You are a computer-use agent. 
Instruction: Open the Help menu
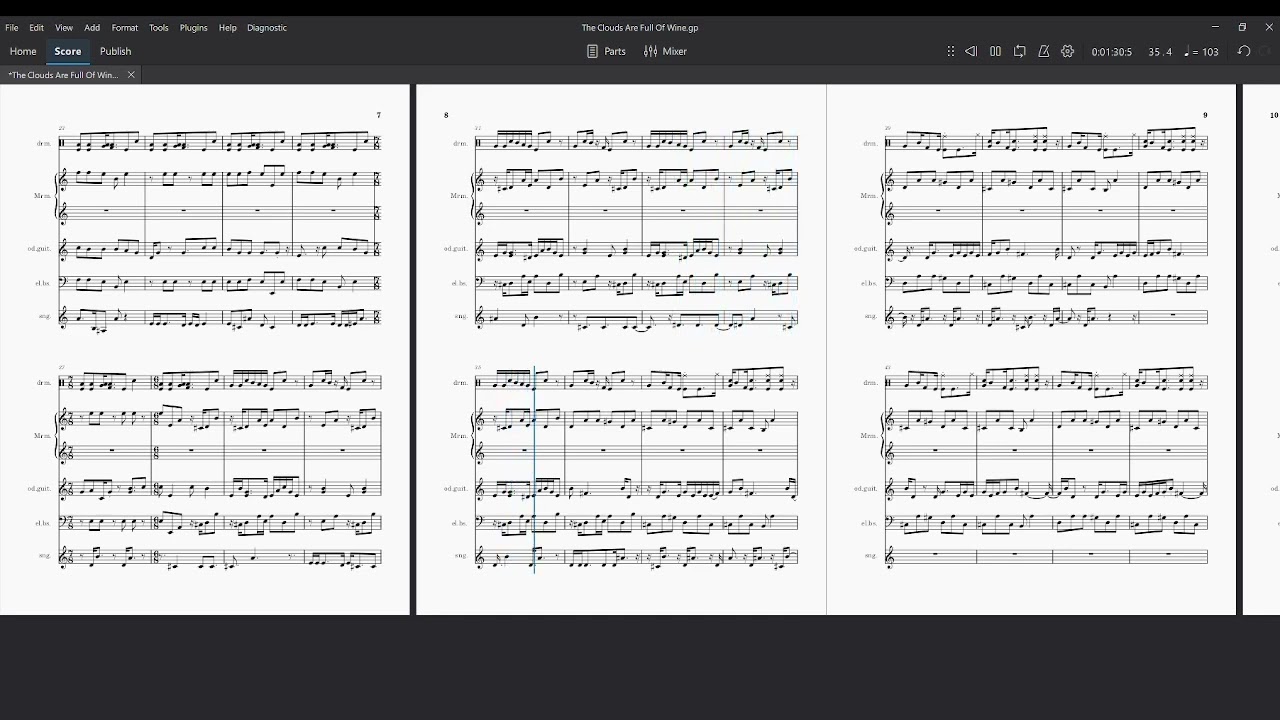click(x=228, y=28)
